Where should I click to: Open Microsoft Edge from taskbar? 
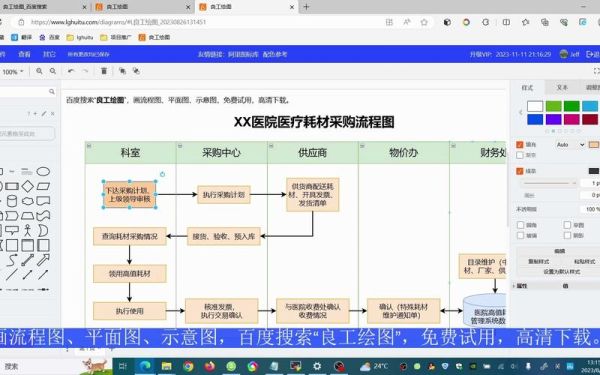(145, 367)
